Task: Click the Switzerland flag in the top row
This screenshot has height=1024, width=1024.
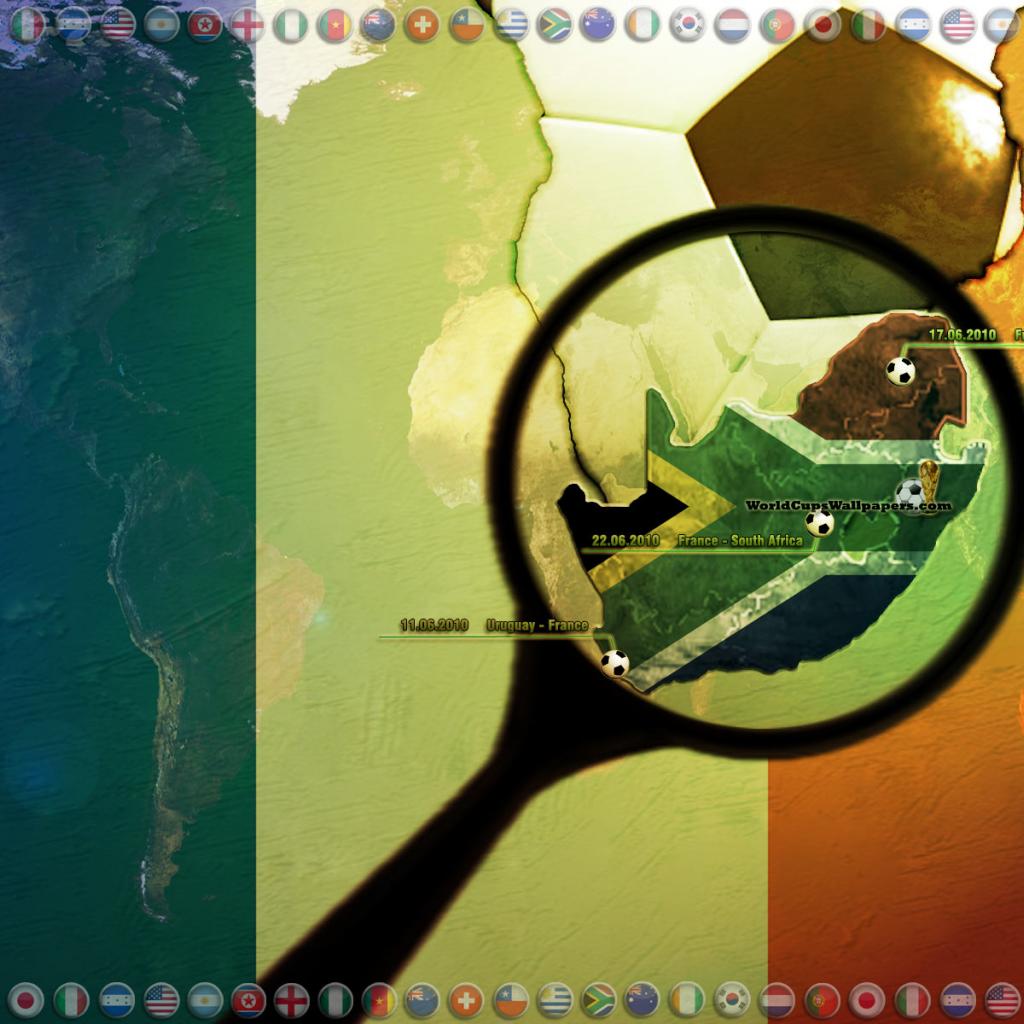Action: pyautogui.click(x=422, y=24)
